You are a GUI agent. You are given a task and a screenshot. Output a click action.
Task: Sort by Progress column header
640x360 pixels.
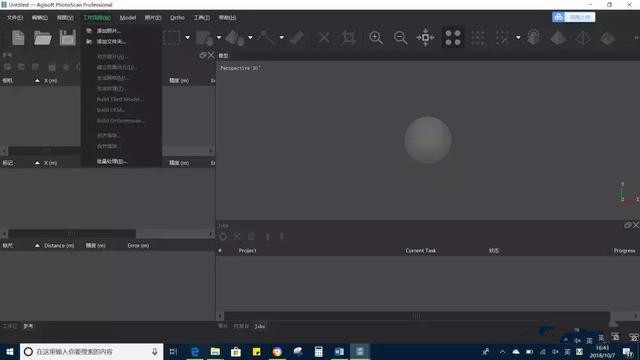click(624, 251)
